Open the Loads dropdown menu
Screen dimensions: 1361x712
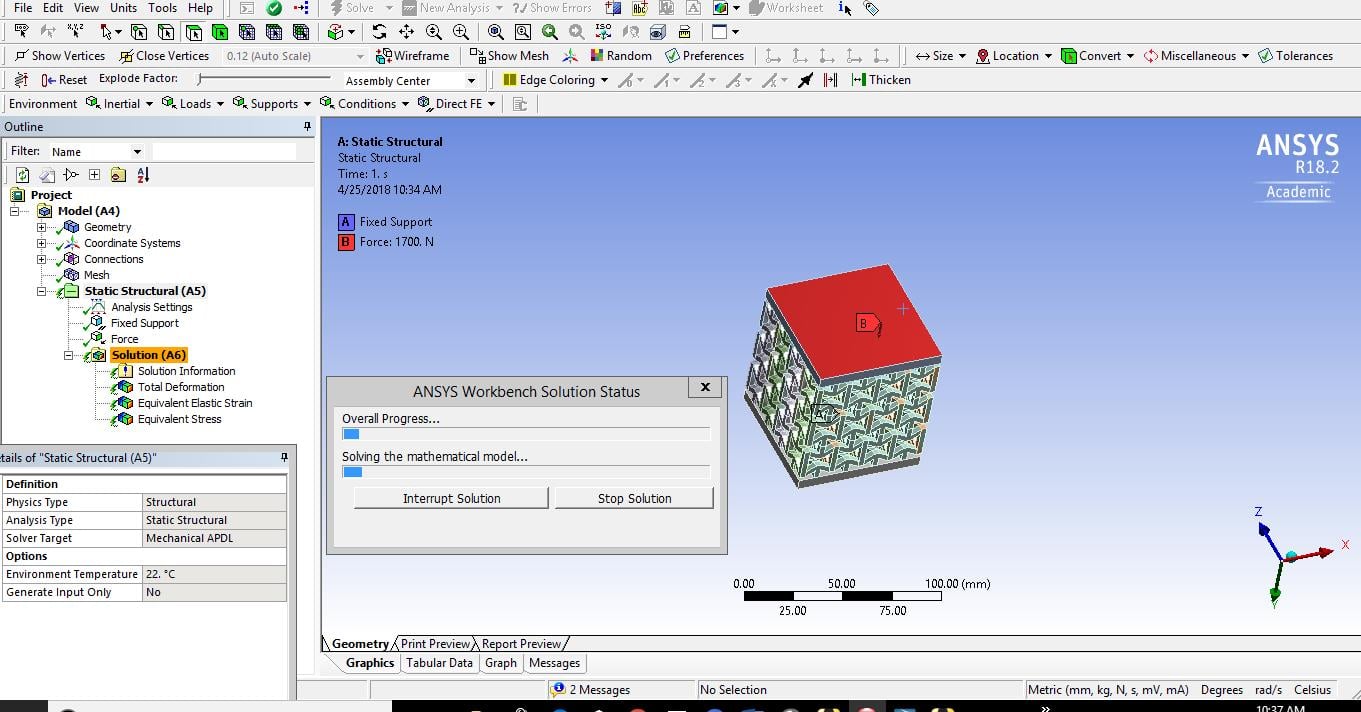pos(194,104)
